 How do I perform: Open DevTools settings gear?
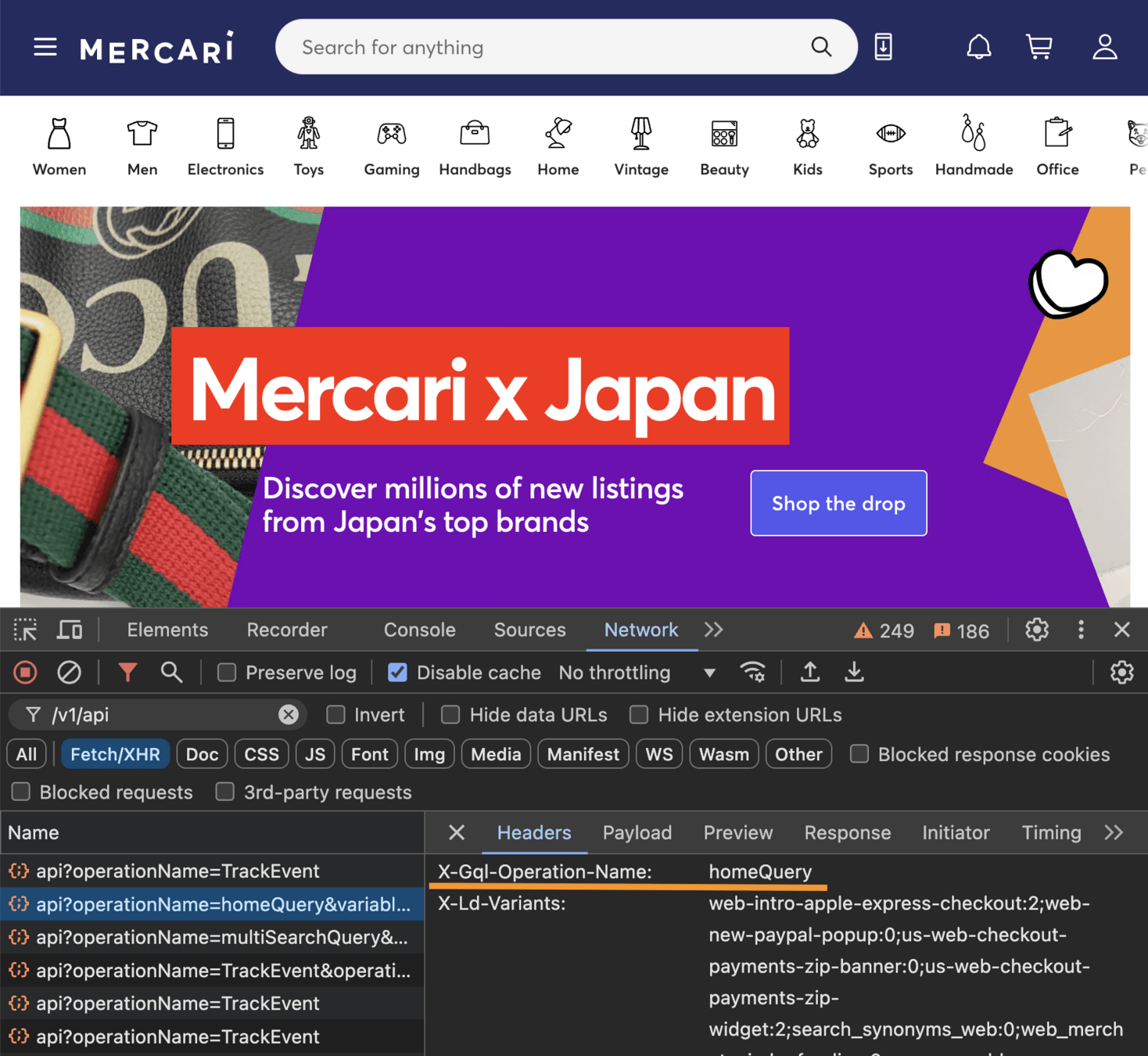(x=1037, y=630)
